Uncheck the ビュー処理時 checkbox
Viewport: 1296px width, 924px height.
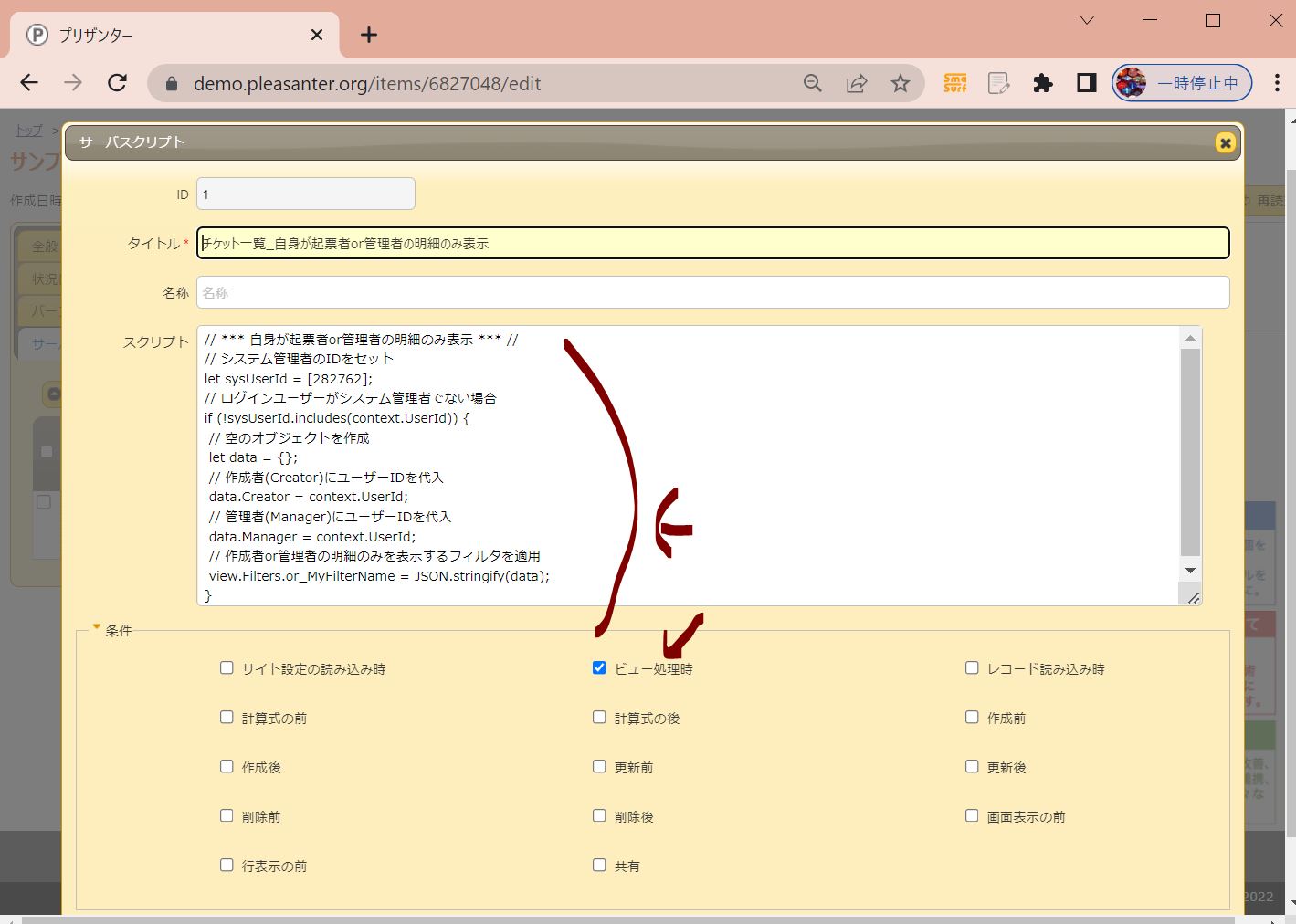click(599, 668)
